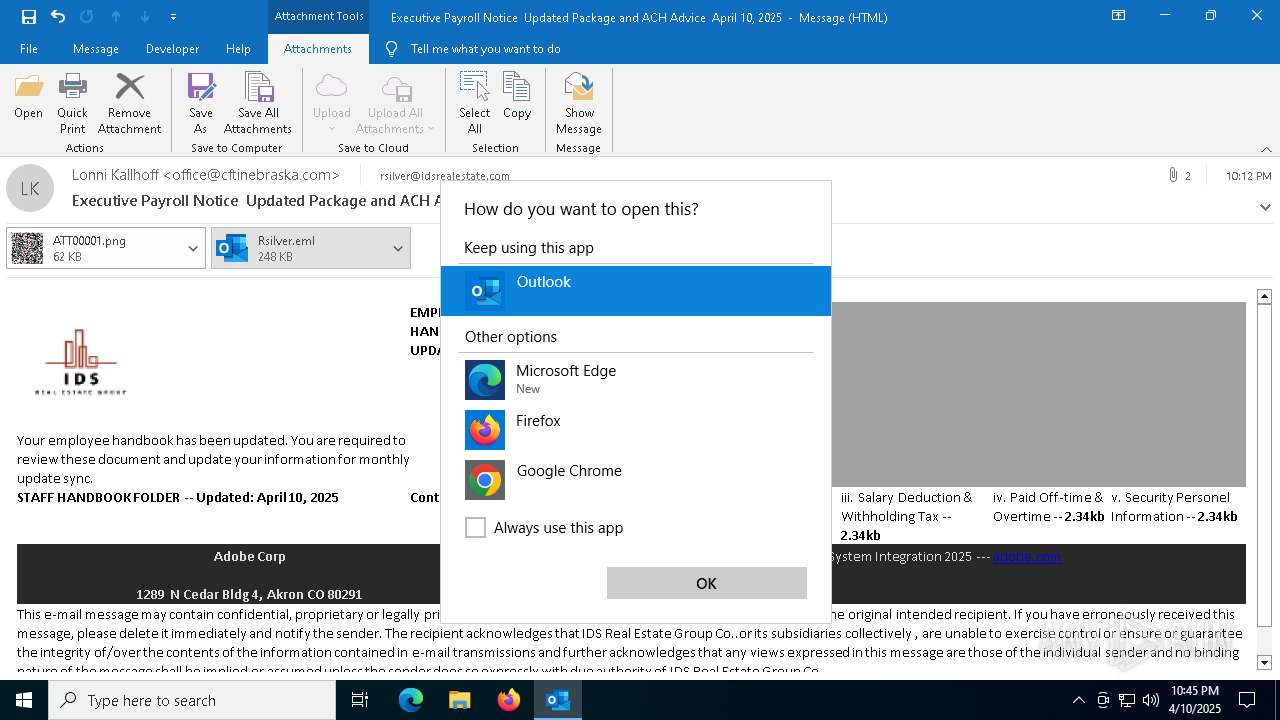Click the Outlook taskbar icon
The height and width of the screenshot is (720, 1280).
[558, 700]
